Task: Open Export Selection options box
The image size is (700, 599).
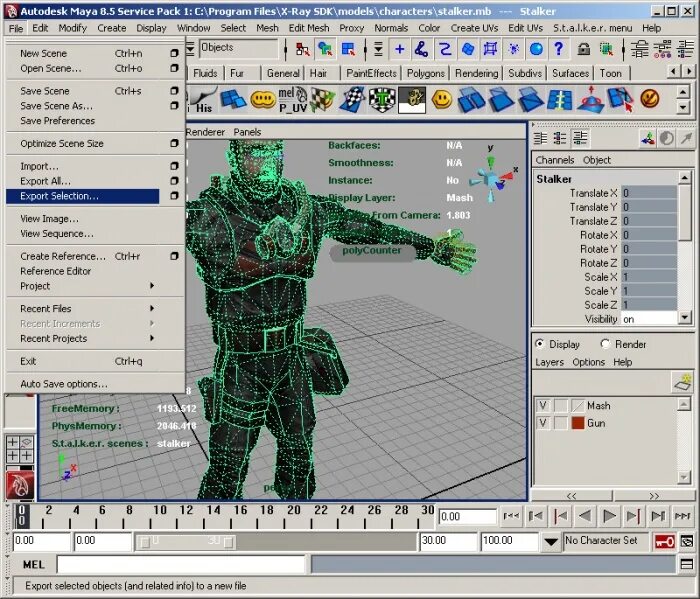Action: 174,196
